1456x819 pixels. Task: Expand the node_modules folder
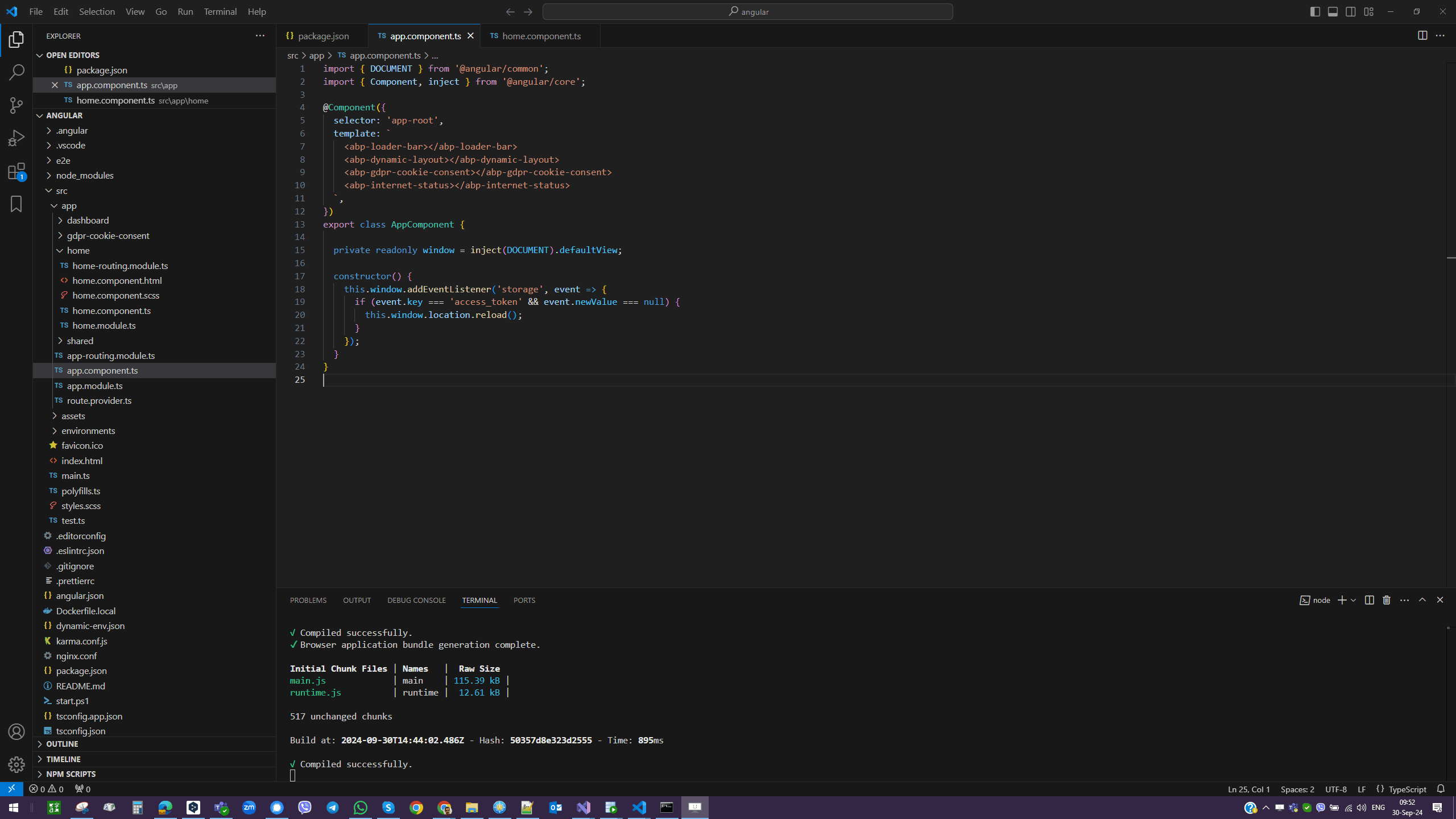click(x=84, y=175)
